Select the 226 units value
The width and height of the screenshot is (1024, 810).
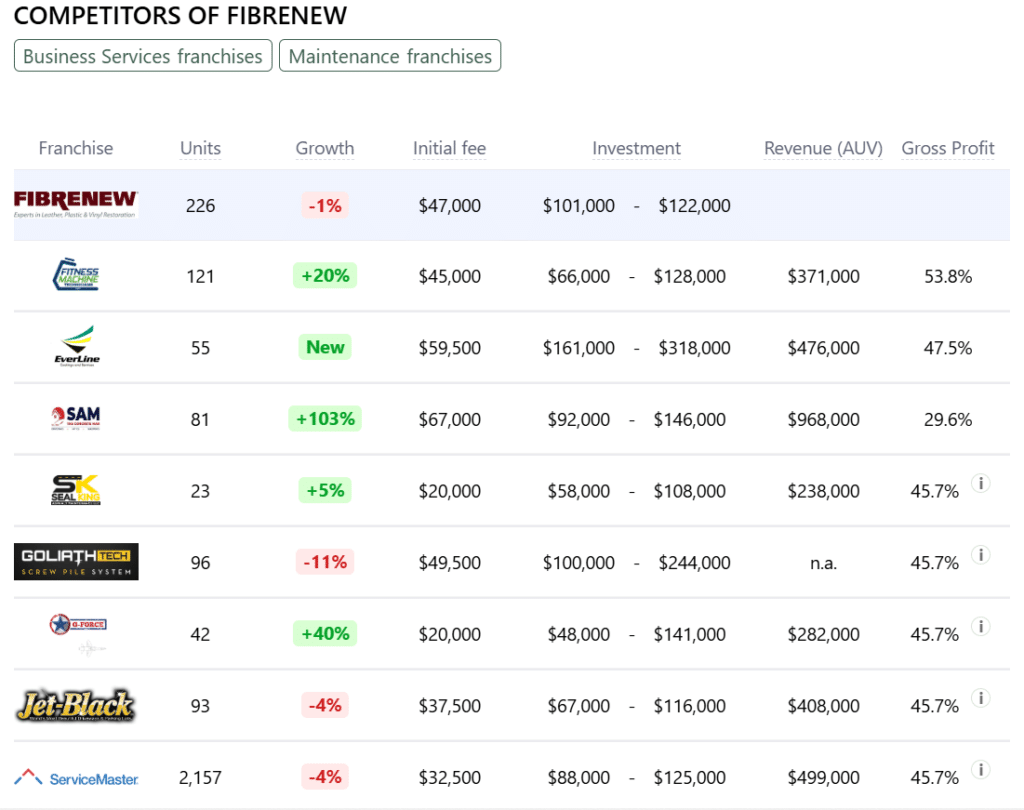tap(200, 206)
